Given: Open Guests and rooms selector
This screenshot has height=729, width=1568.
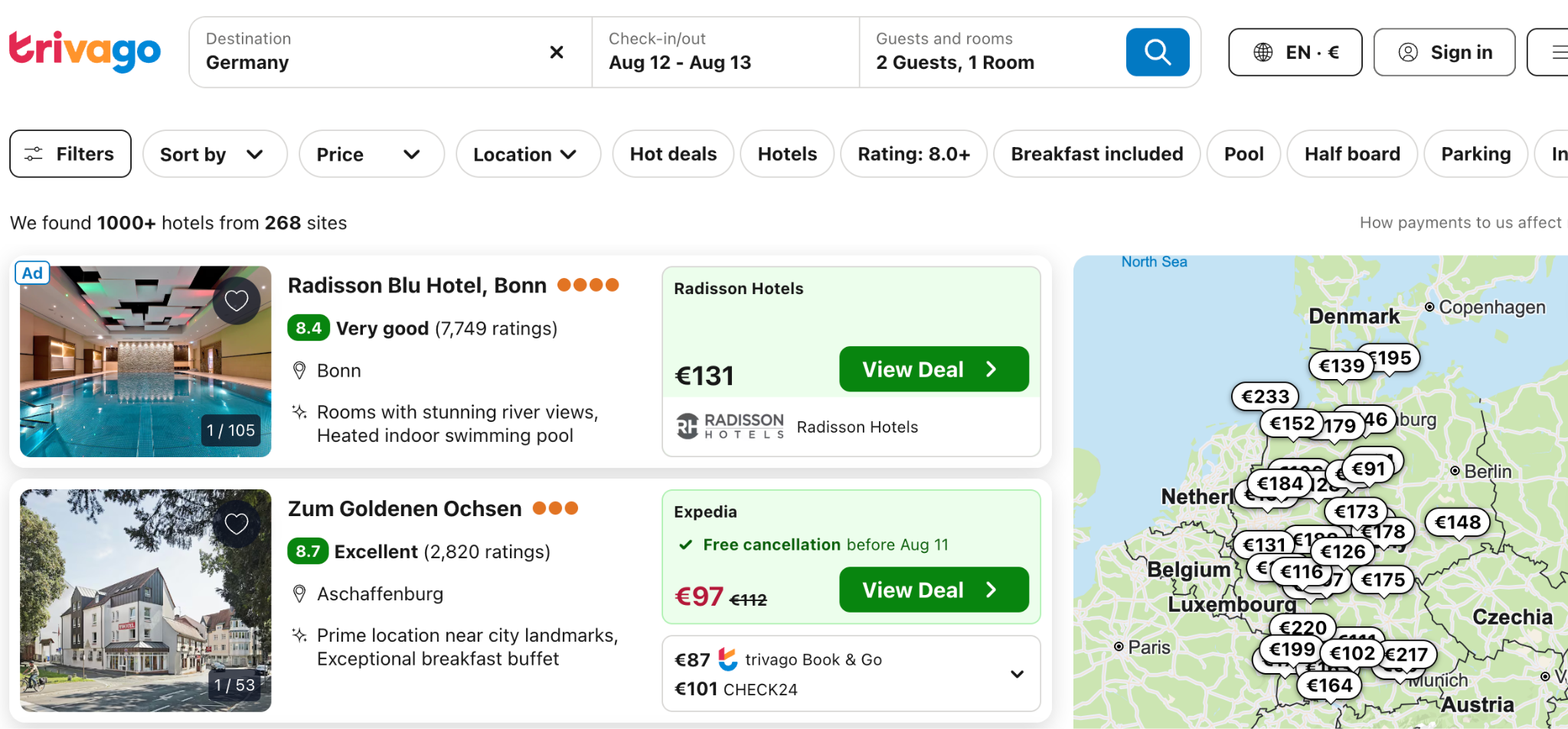Looking at the screenshot, I should click(992, 52).
